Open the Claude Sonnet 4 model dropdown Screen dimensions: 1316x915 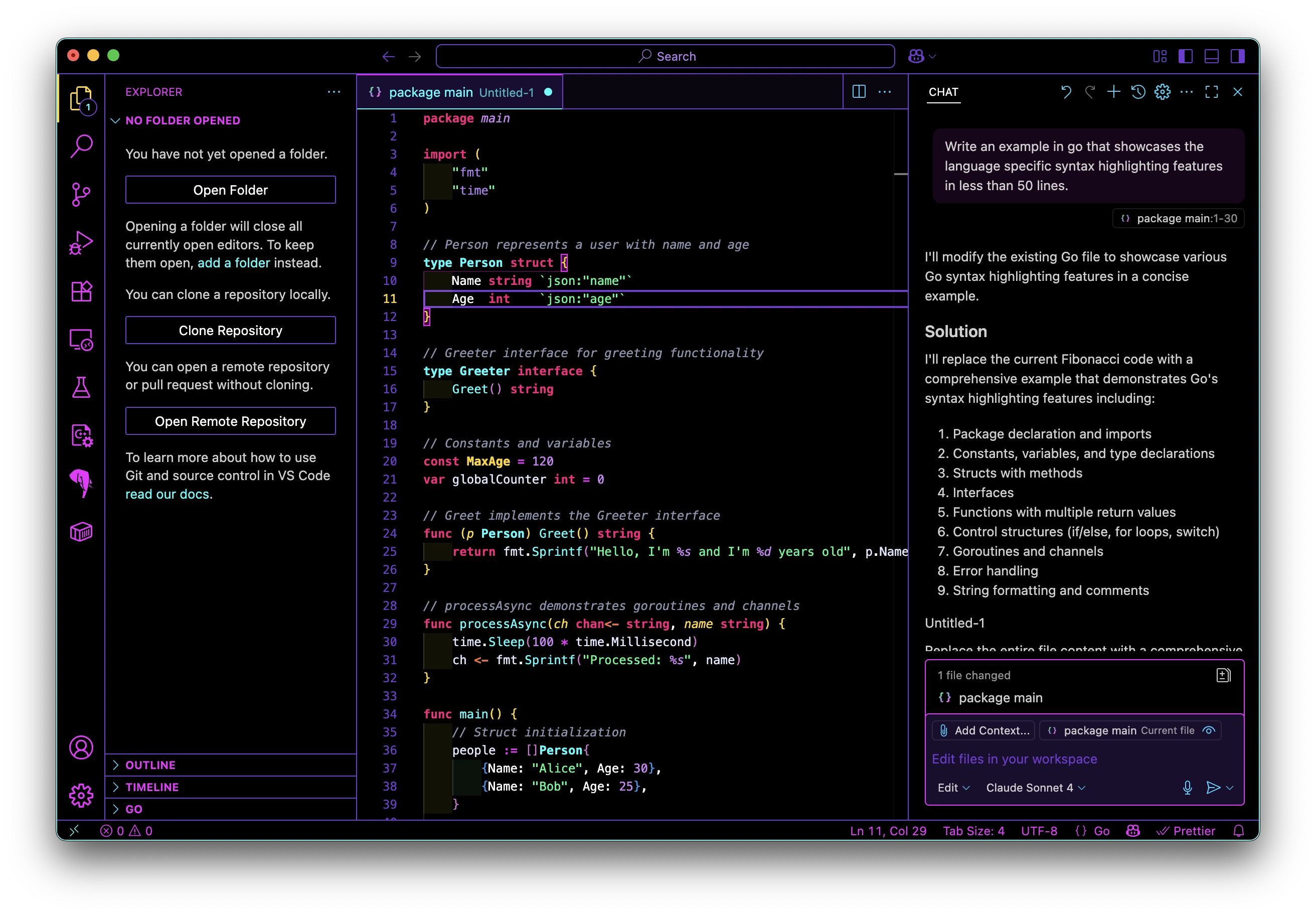1035,788
